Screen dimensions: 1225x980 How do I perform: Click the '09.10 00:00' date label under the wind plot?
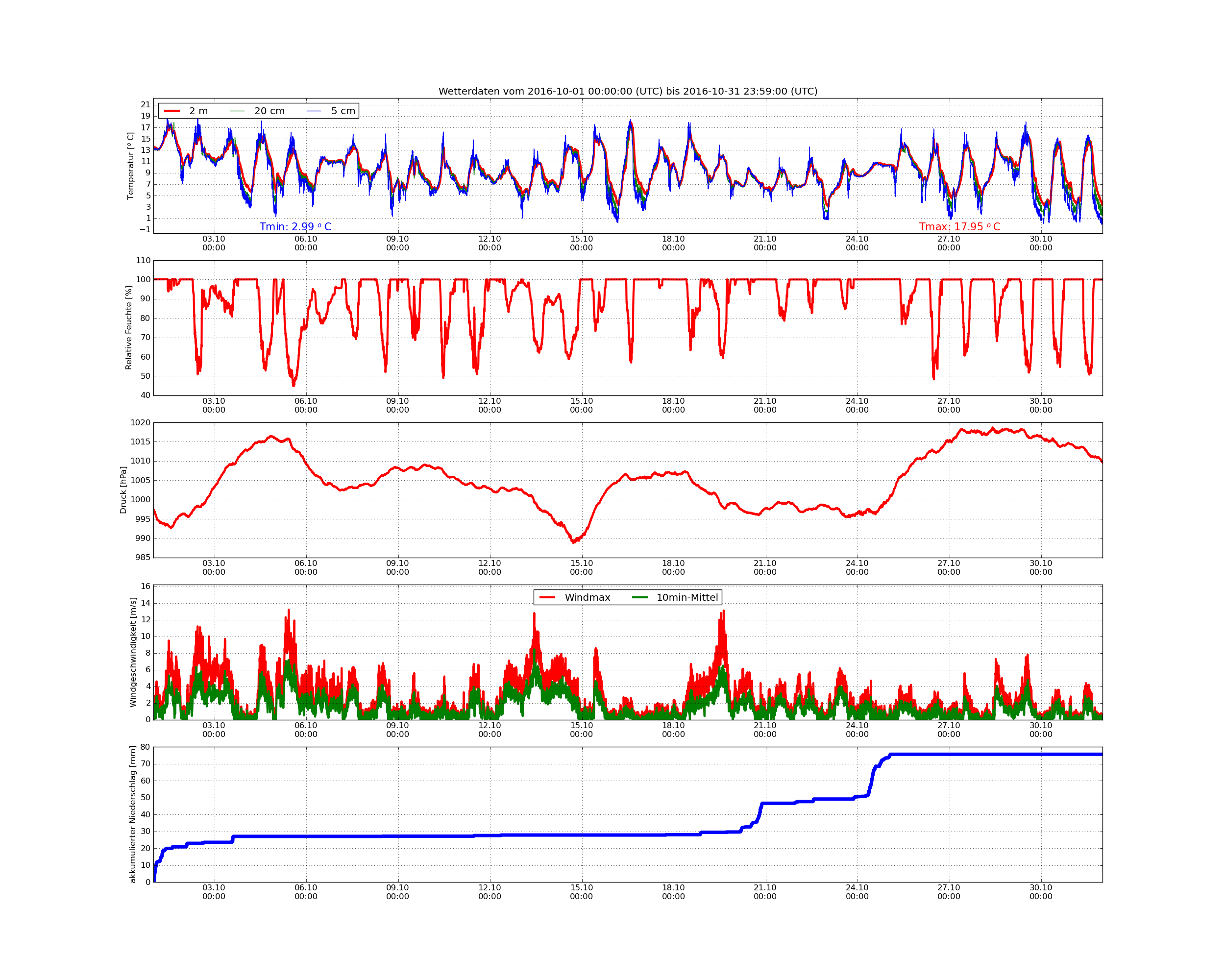tap(398, 730)
